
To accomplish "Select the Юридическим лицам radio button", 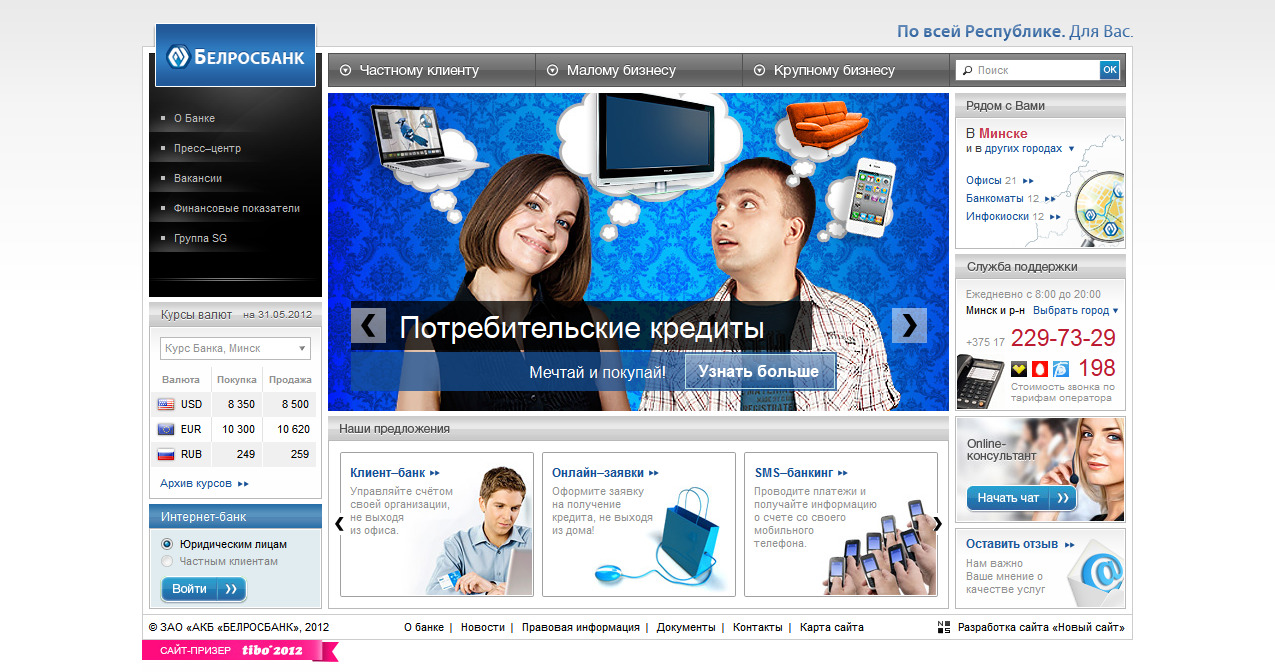I will [x=167, y=544].
